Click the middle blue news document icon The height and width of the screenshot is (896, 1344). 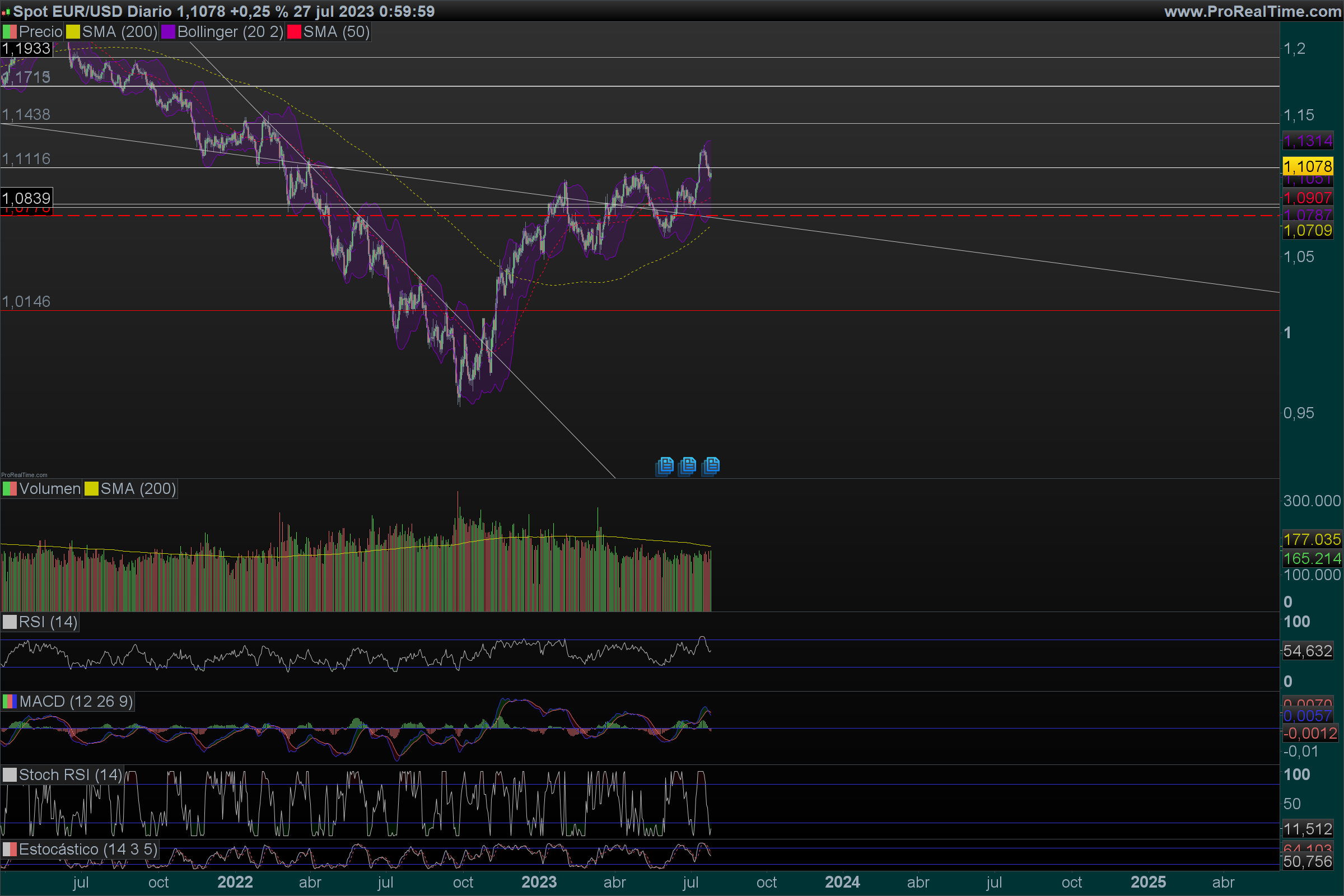point(688,466)
